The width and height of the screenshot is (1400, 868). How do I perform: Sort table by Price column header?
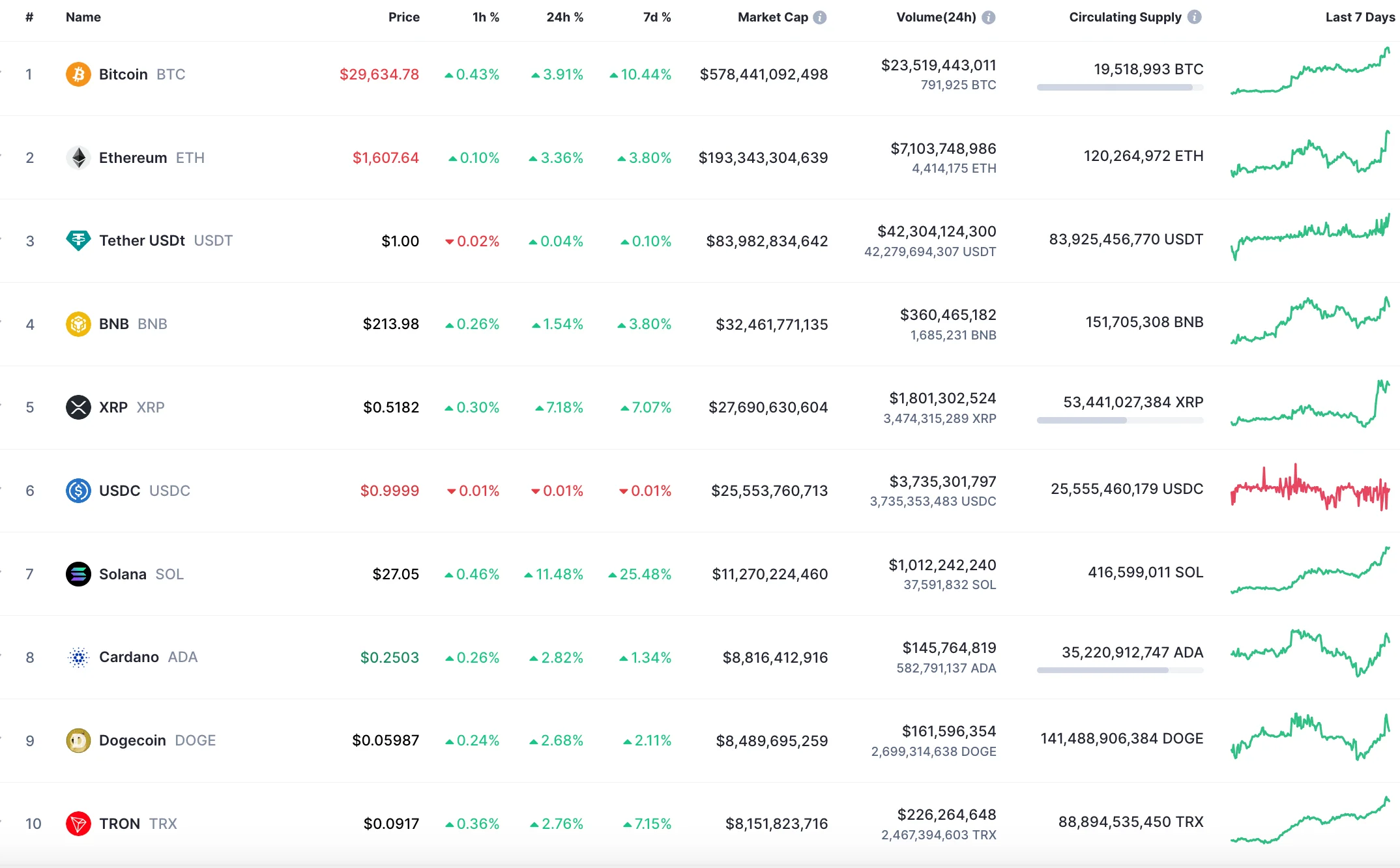tap(403, 18)
